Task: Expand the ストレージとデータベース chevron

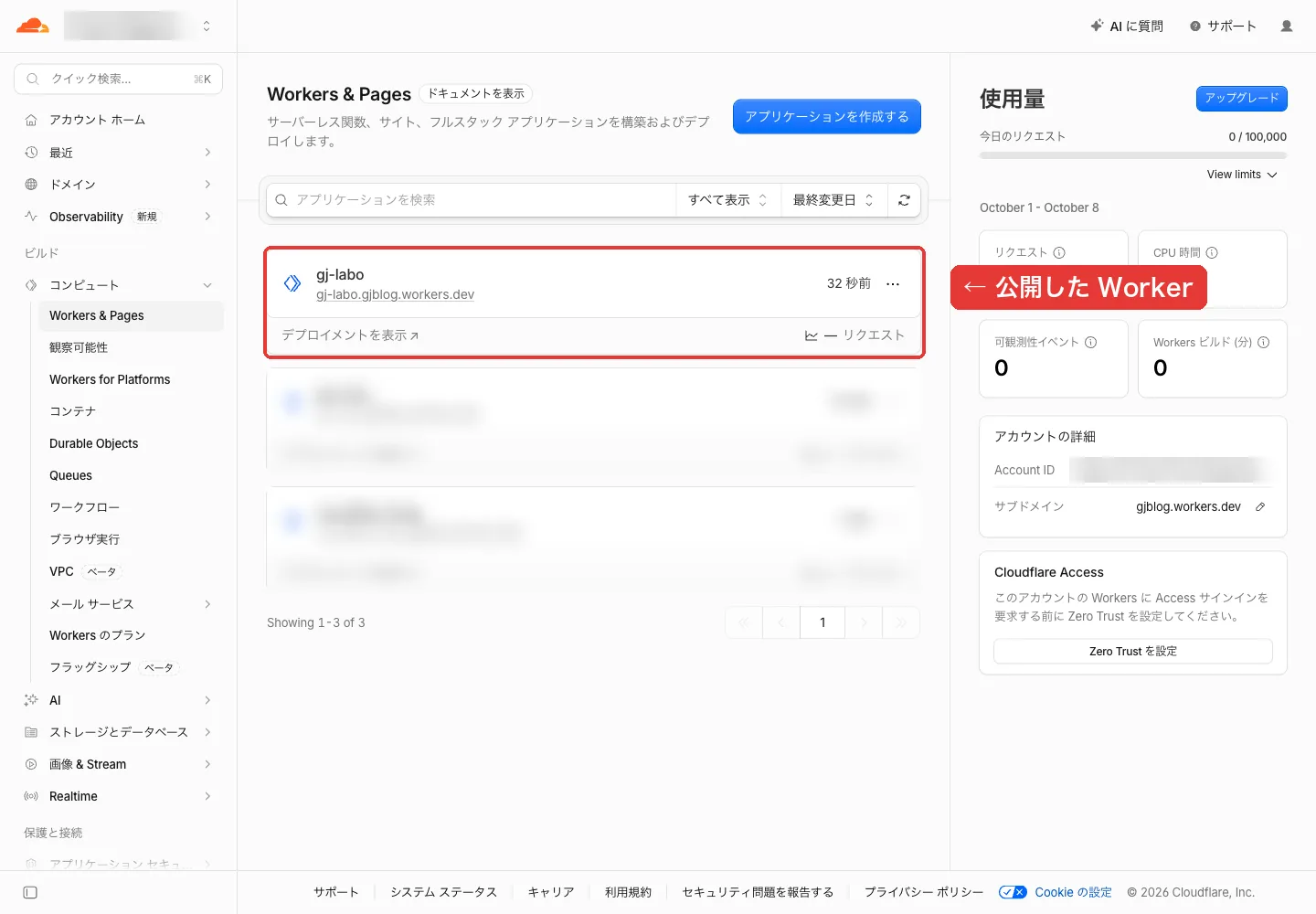Action: pos(207,732)
